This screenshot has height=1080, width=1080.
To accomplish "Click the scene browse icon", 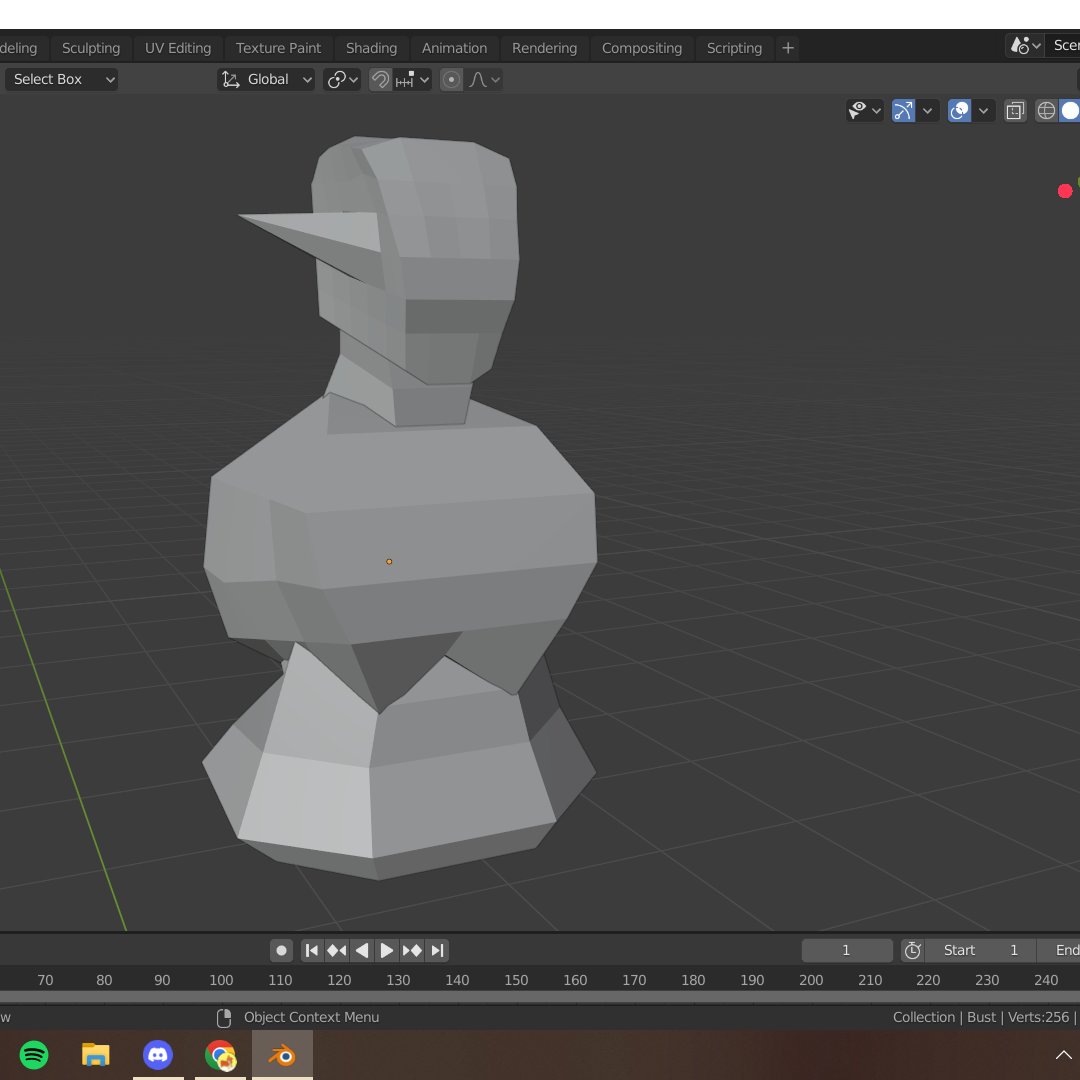I will (x=1020, y=46).
